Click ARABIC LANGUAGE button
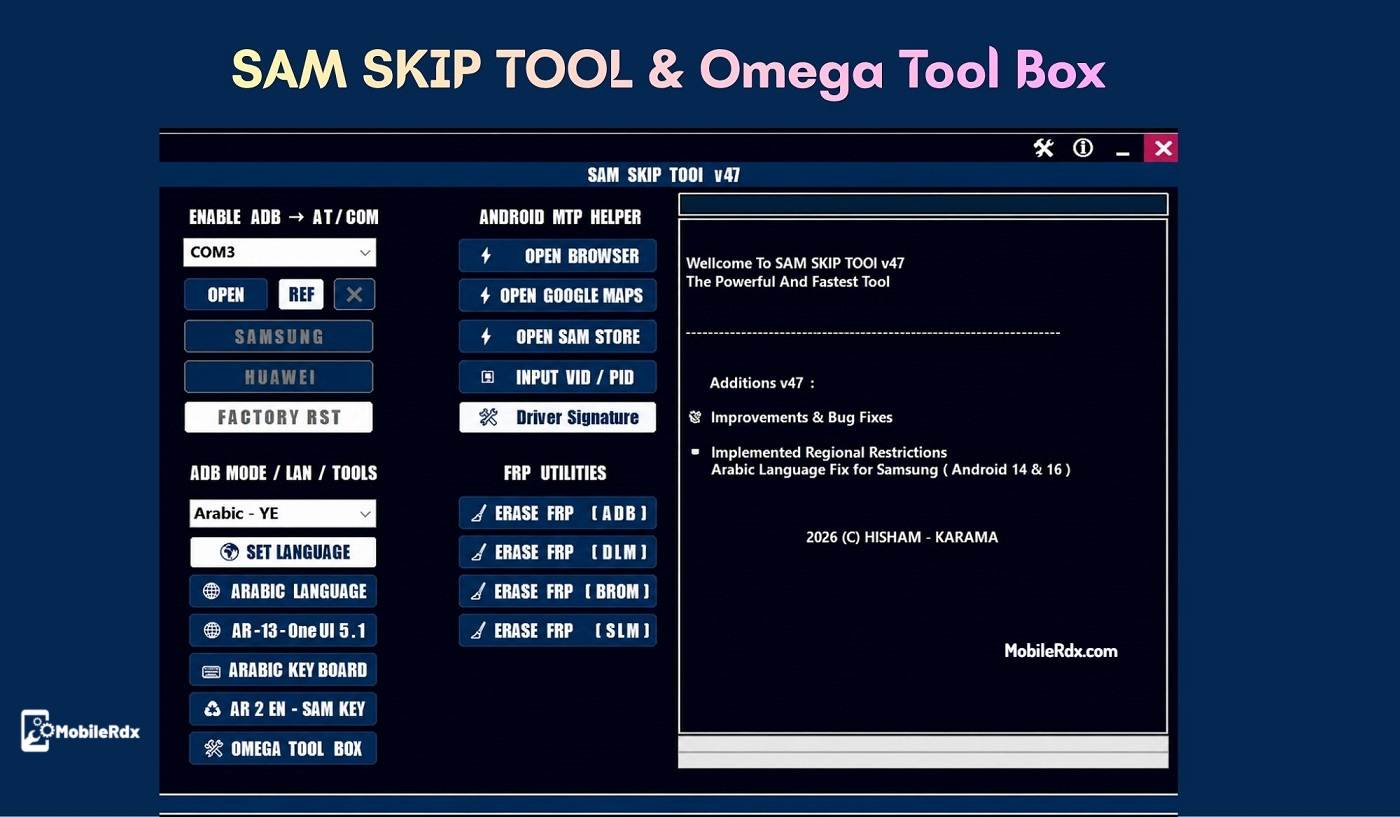 pyautogui.click(x=283, y=591)
